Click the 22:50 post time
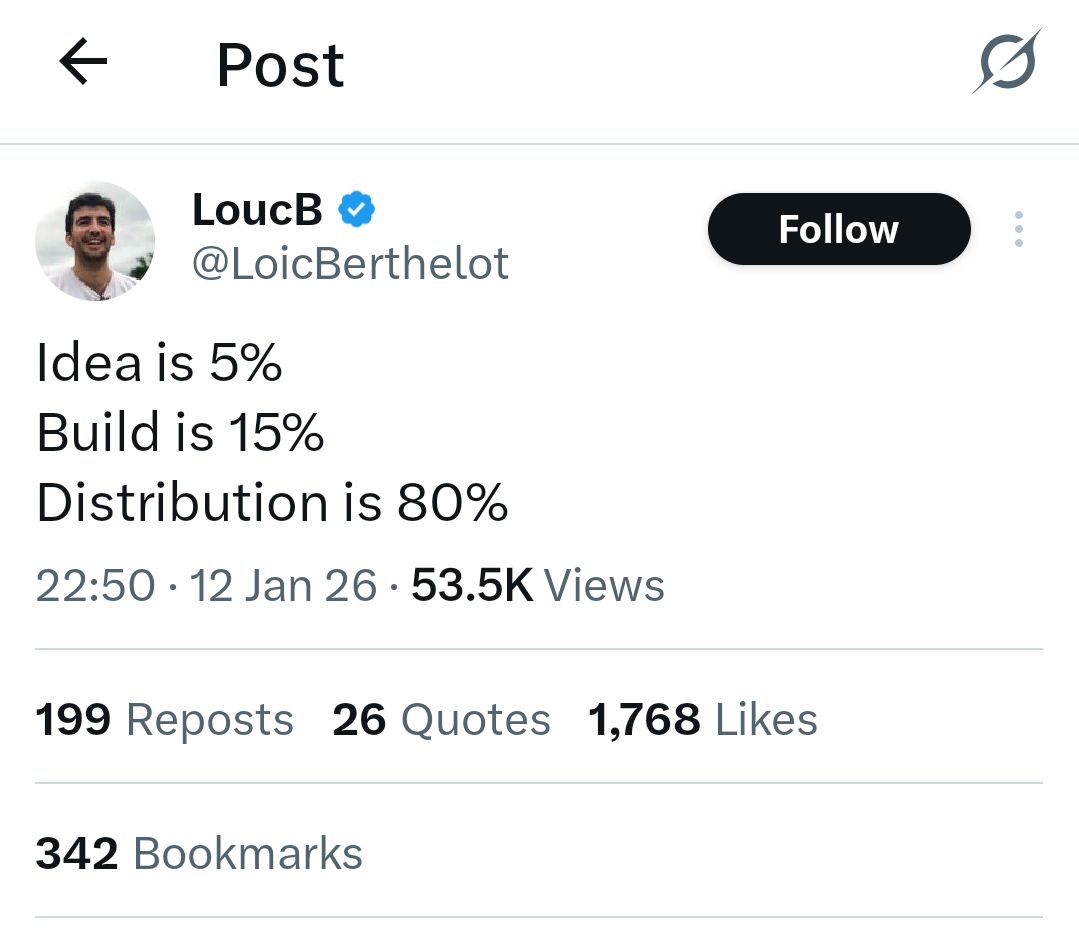Viewport: 1079px width, 934px height. pos(96,586)
